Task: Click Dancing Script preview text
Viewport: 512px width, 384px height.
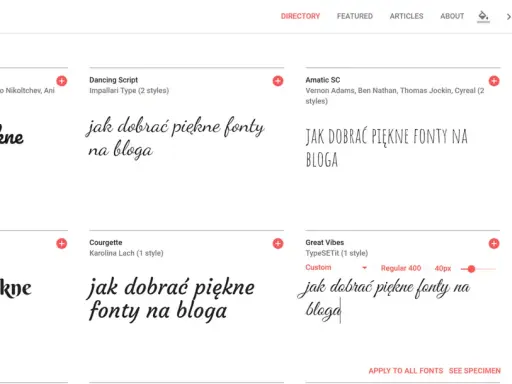Action: tap(175, 137)
